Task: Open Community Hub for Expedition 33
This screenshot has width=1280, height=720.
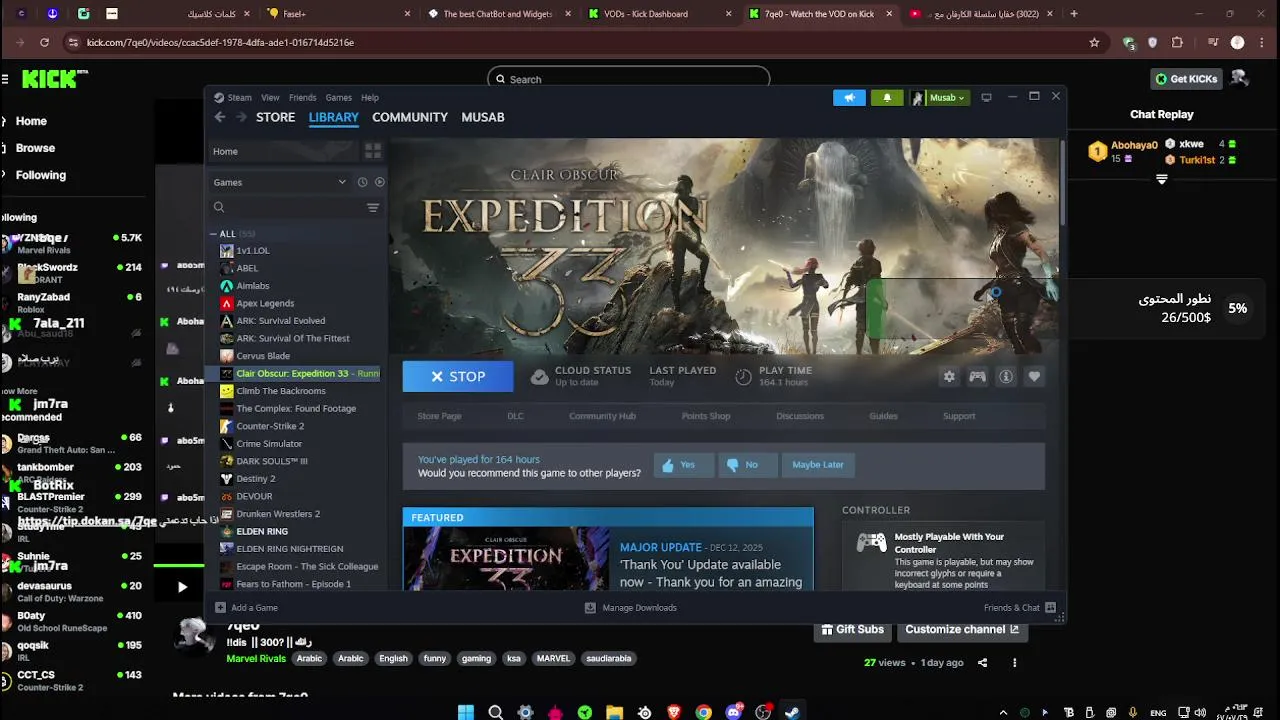Action: pos(602,416)
